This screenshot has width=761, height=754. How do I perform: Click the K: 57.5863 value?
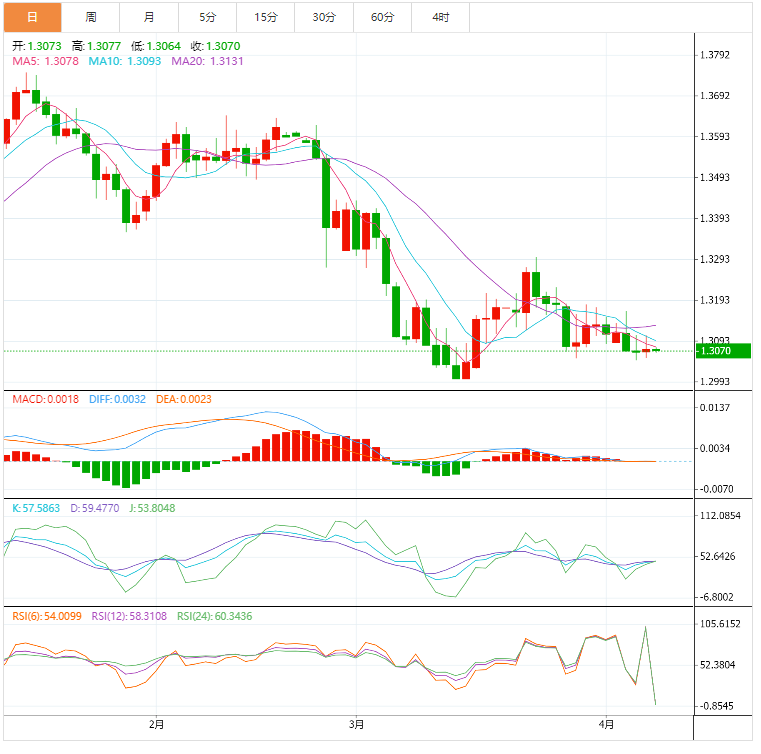click(x=36, y=508)
